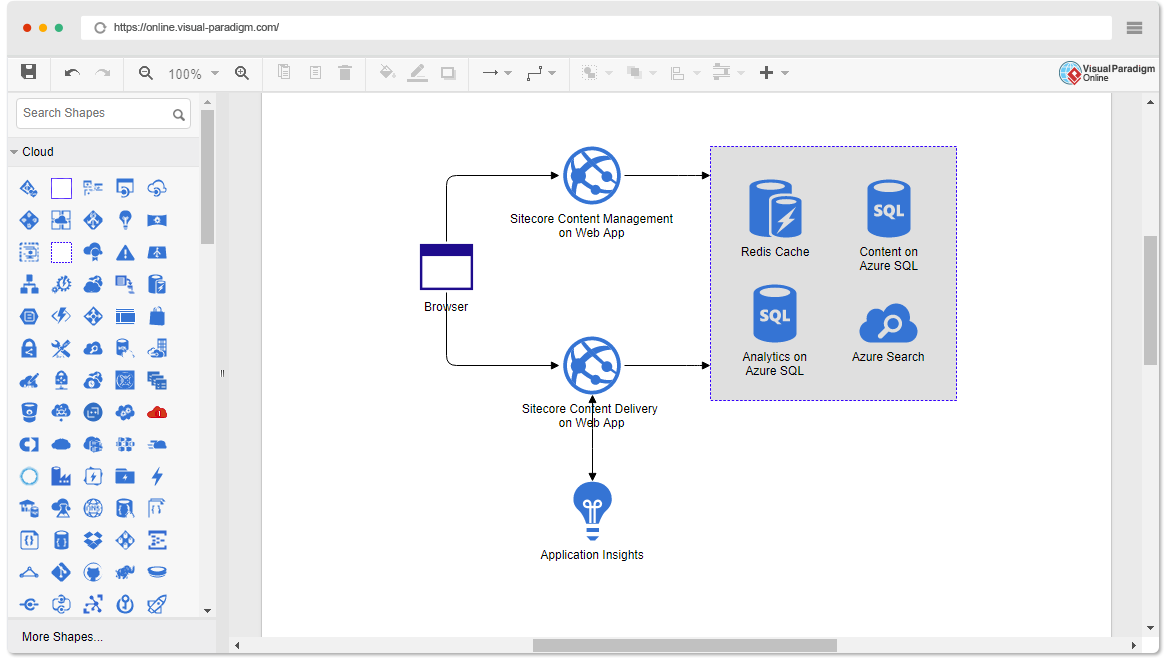Click the sidebar collapse splitter handle
The height and width of the screenshot is (665, 1170).
pyautogui.click(x=222, y=373)
